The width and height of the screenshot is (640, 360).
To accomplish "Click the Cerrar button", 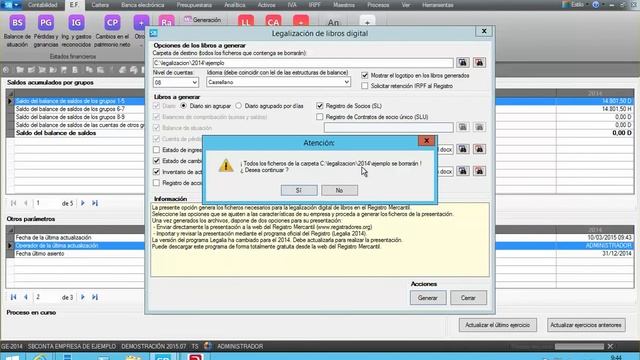I will click(468, 298).
